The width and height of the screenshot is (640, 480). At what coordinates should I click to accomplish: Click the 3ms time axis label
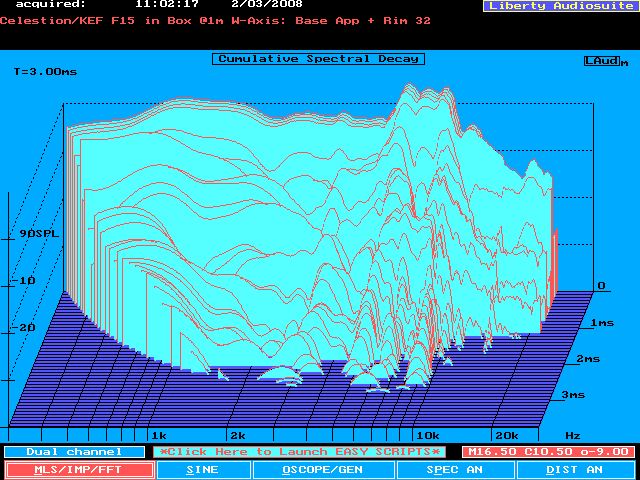pyautogui.click(x=573, y=395)
